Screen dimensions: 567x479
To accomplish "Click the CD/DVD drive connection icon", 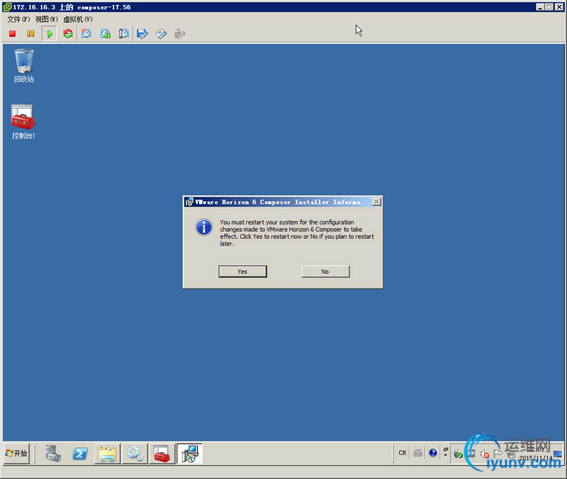I will click(x=161, y=34).
